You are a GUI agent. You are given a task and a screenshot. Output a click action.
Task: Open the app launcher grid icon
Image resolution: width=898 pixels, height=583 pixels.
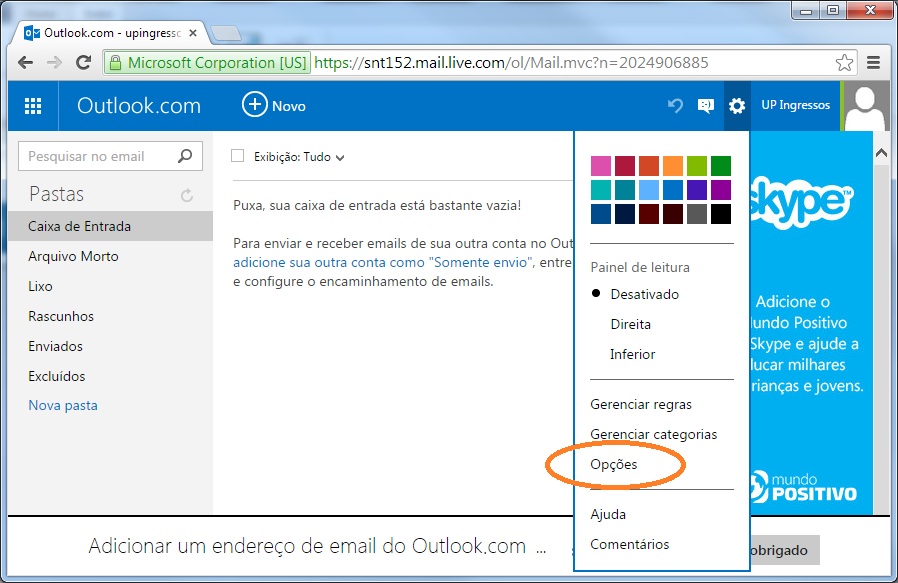33,106
